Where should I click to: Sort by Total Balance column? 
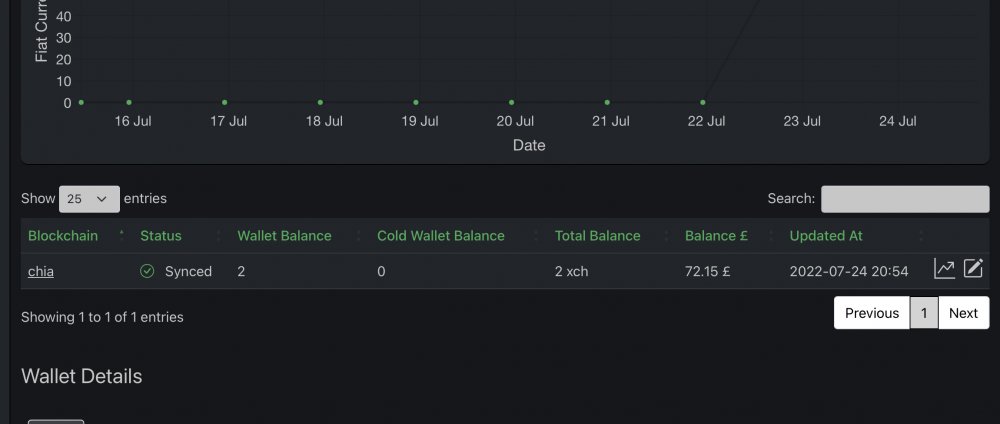(x=598, y=236)
